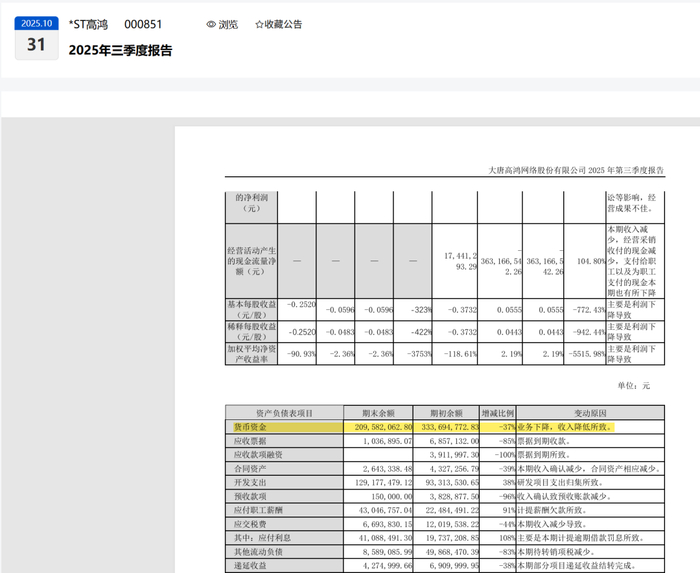Click the 基本每股收益 row label

click(252, 310)
